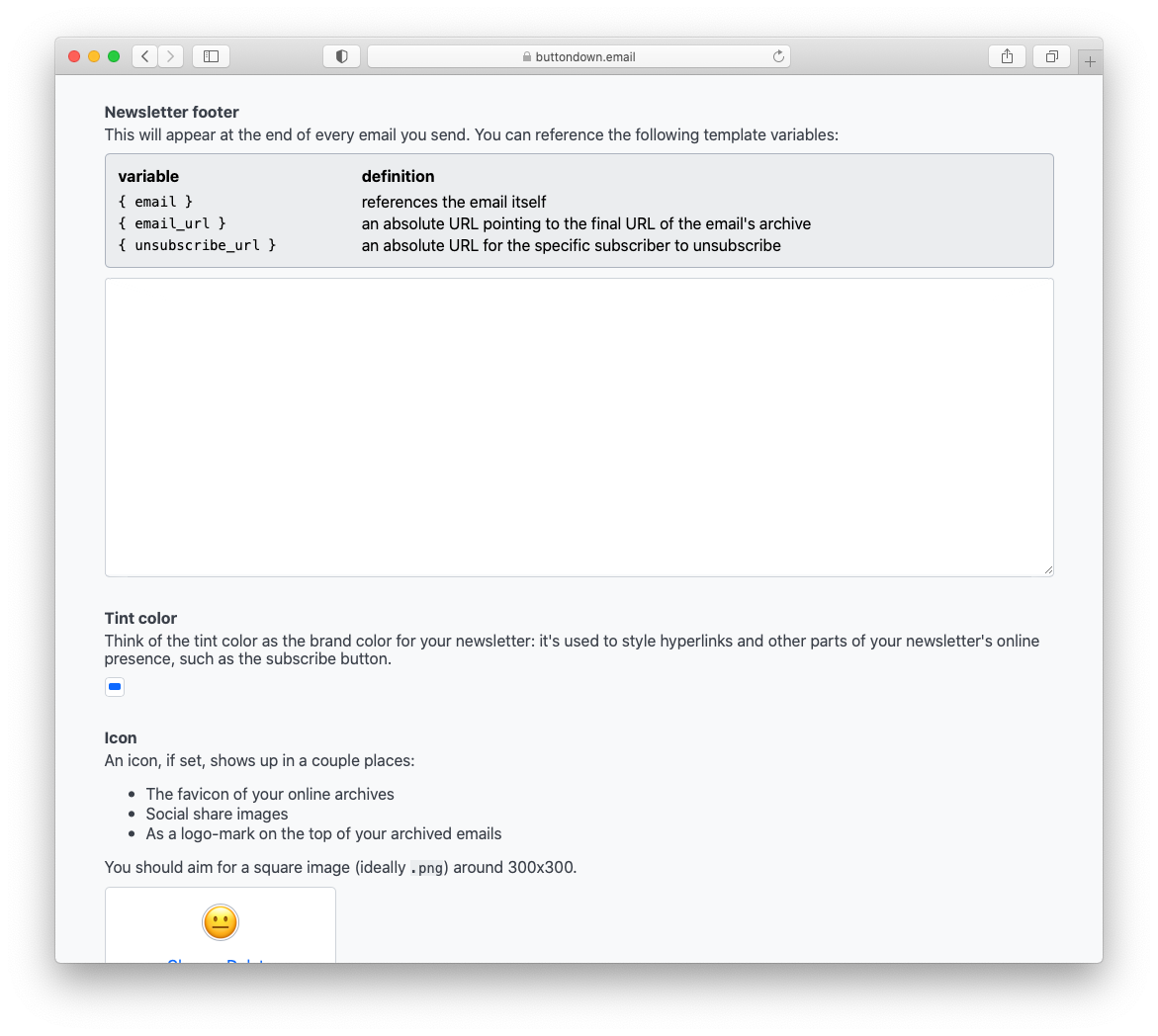Click the neutral face emoji icon image
This screenshot has height=1036, width=1158.
[221, 922]
